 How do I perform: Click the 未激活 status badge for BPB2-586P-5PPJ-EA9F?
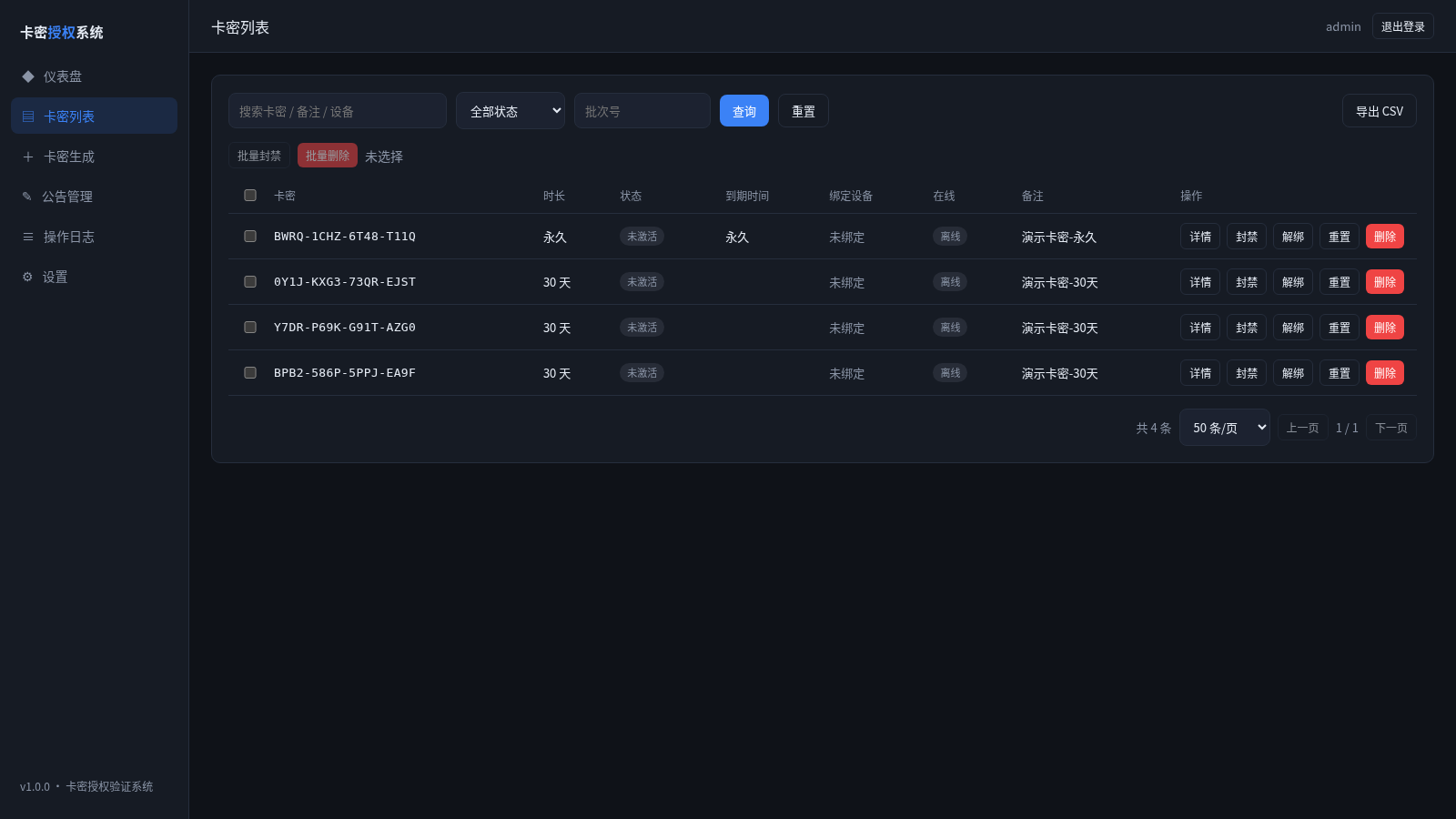(642, 373)
